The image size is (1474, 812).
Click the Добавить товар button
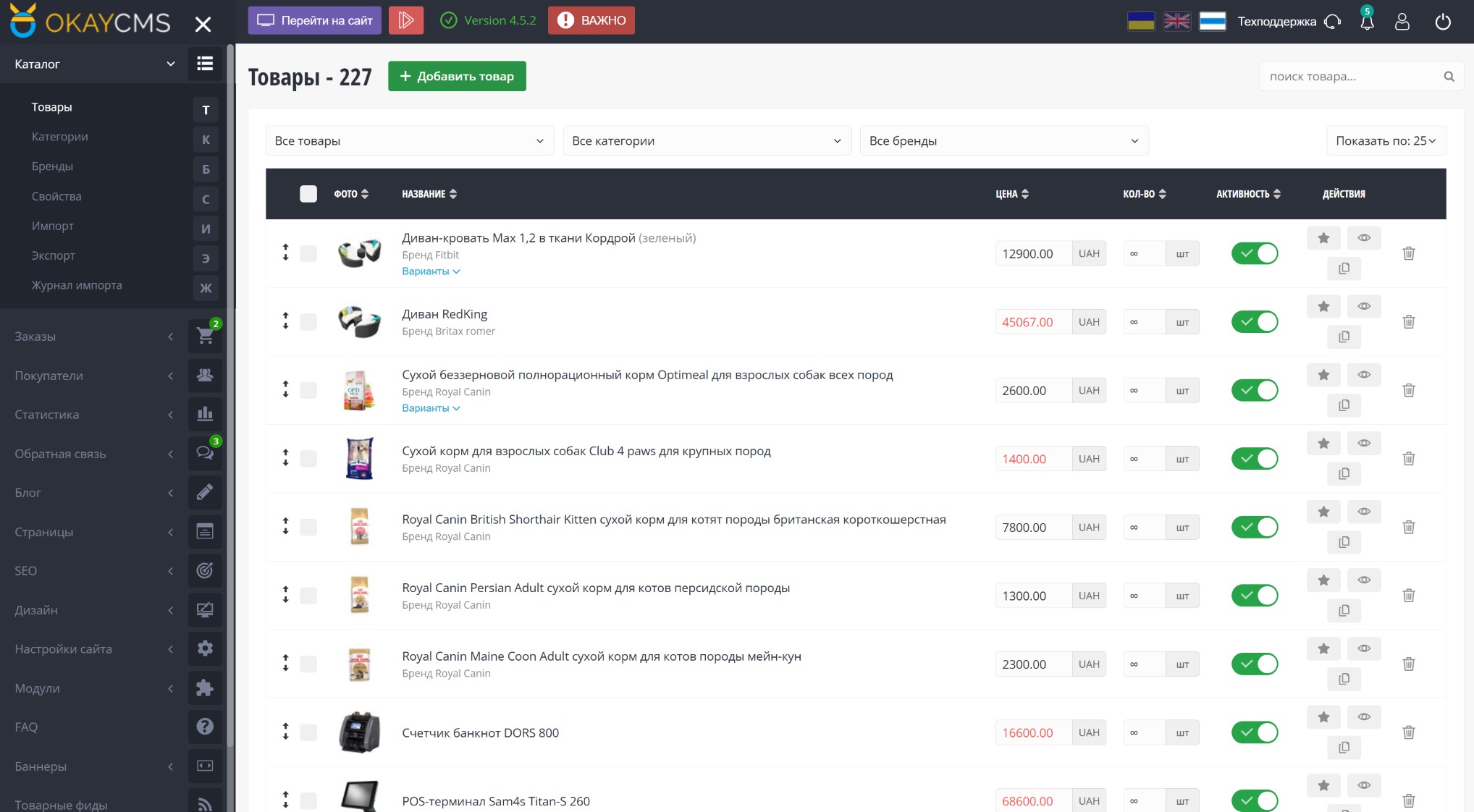coord(457,76)
